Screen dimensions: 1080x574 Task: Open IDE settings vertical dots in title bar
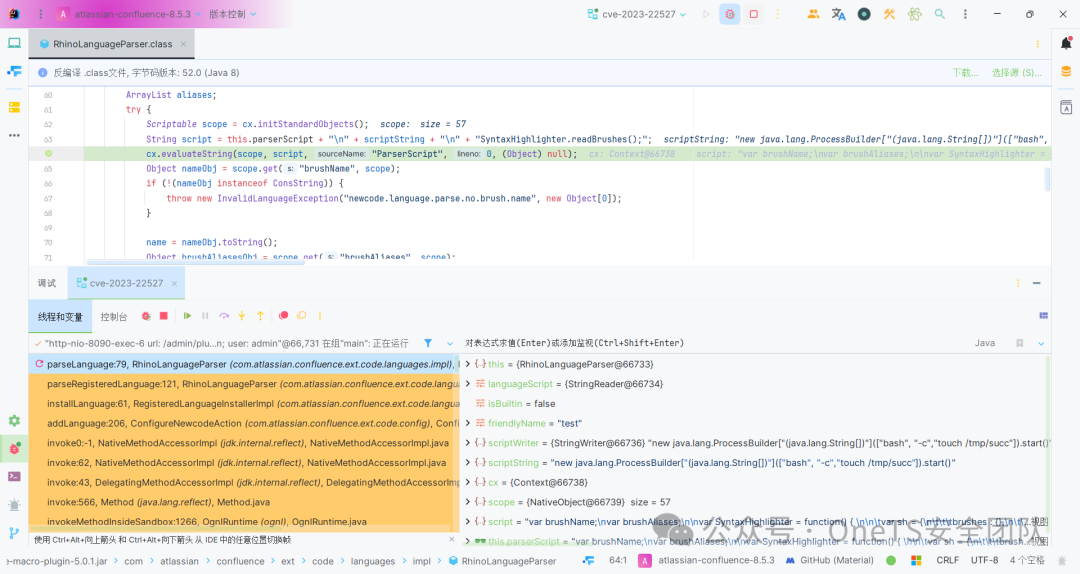click(965, 14)
